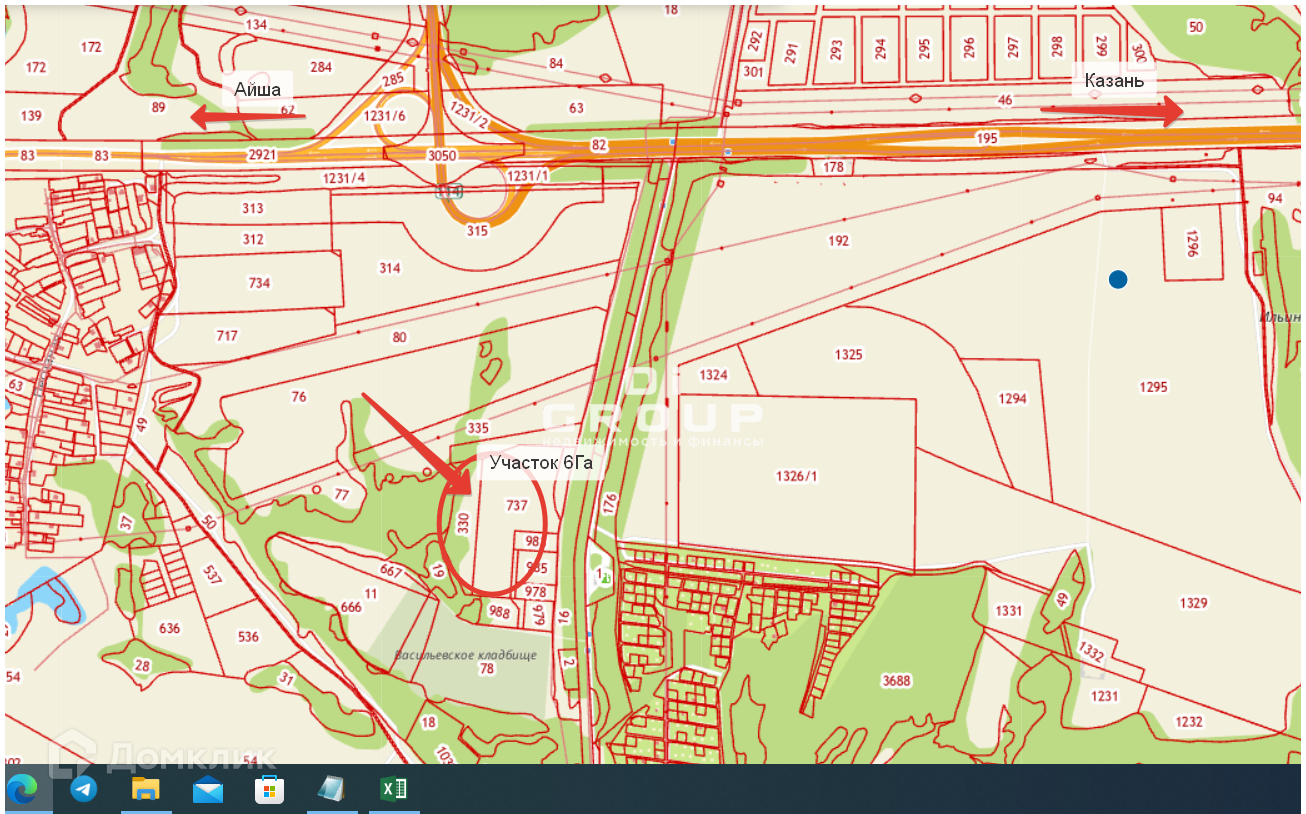The width and height of the screenshot is (1306, 814).
Task: Select parcel number 46
Action: (1005, 100)
